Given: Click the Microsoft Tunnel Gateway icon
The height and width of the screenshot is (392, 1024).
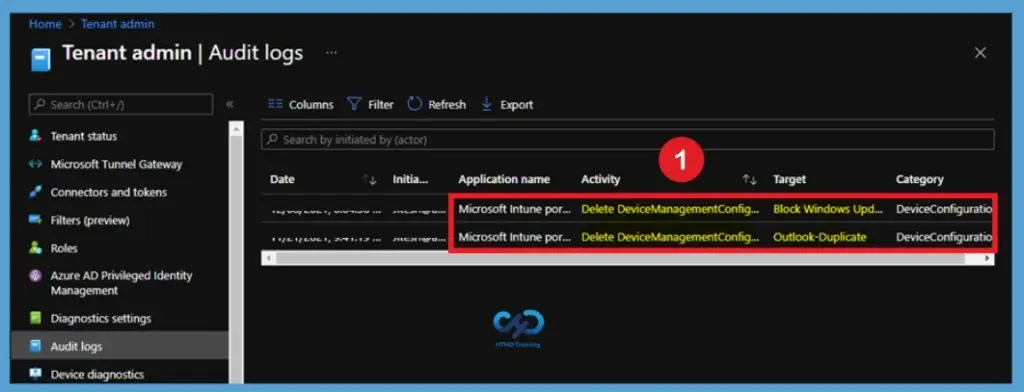Looking at the screenshot, I should coord(35,164).
